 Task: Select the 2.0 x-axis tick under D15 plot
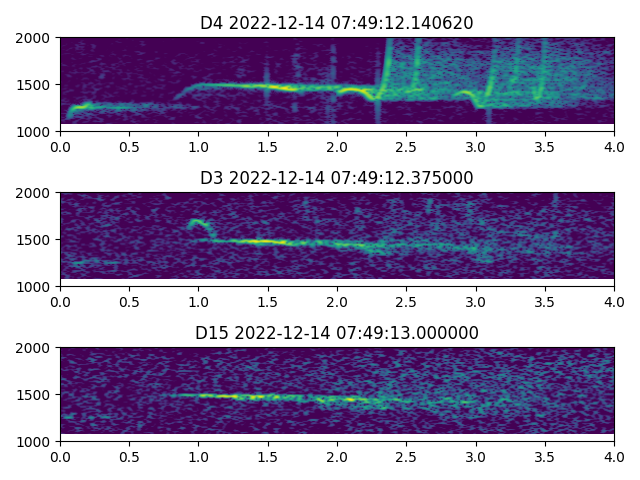coord(337,456)
